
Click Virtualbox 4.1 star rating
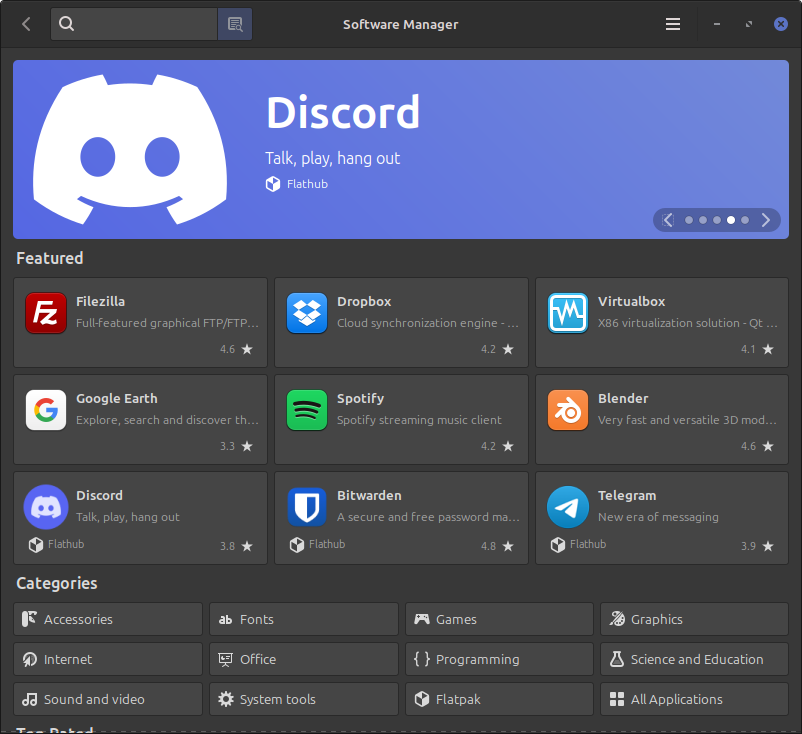point(758,349)
